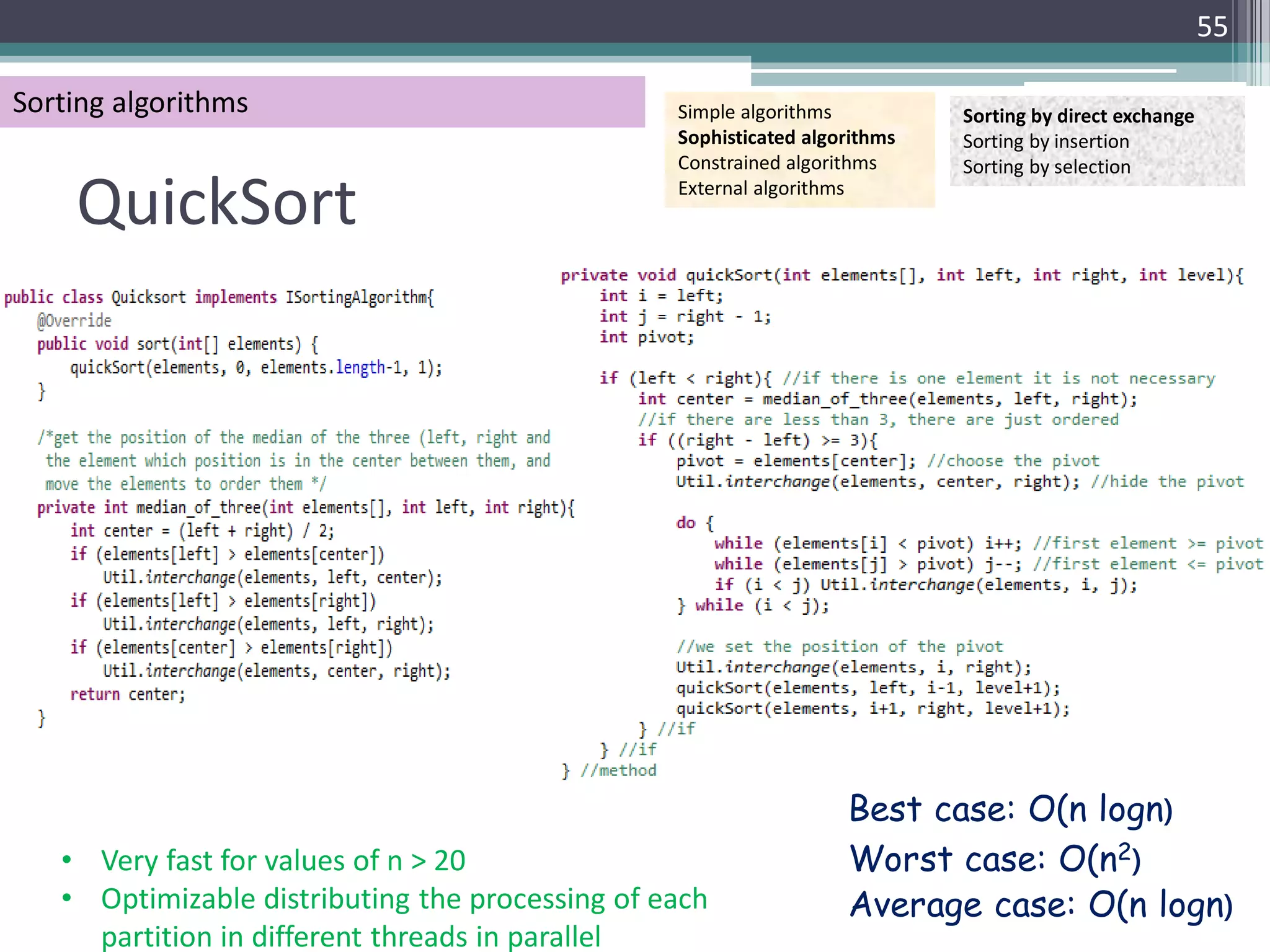
Task: Click Constrained algorithms entry
Action: point(777,163)
